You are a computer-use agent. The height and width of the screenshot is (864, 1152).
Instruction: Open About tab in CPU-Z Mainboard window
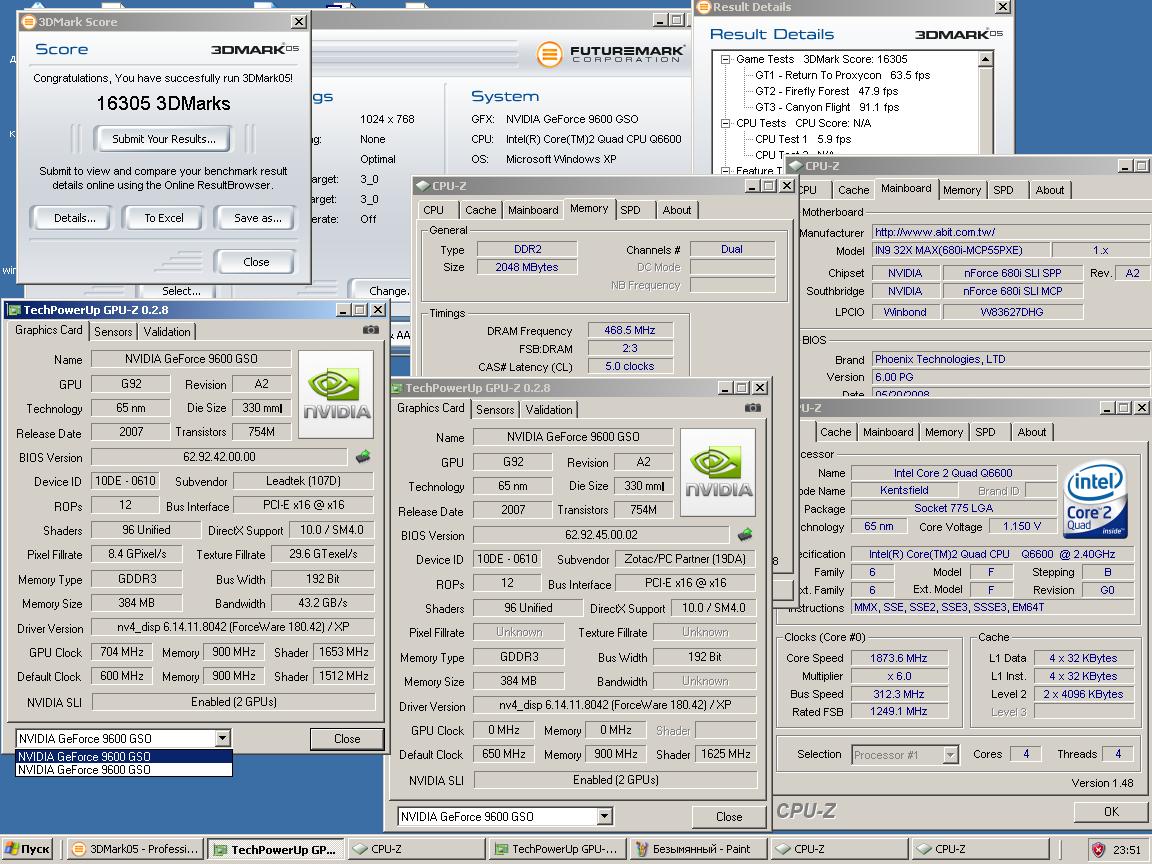pos(1050,190)
